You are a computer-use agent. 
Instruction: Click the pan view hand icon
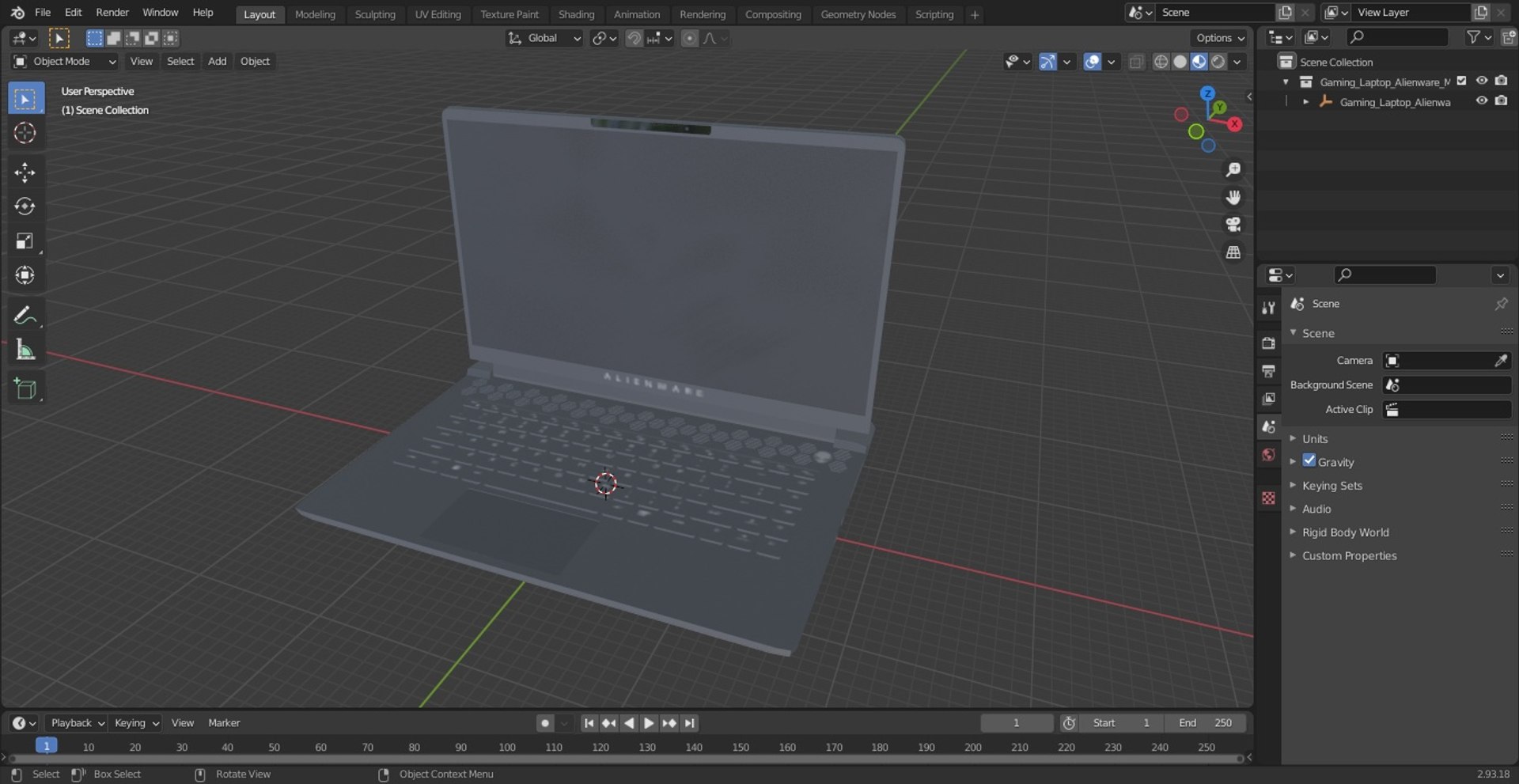tap(1233, 197)
